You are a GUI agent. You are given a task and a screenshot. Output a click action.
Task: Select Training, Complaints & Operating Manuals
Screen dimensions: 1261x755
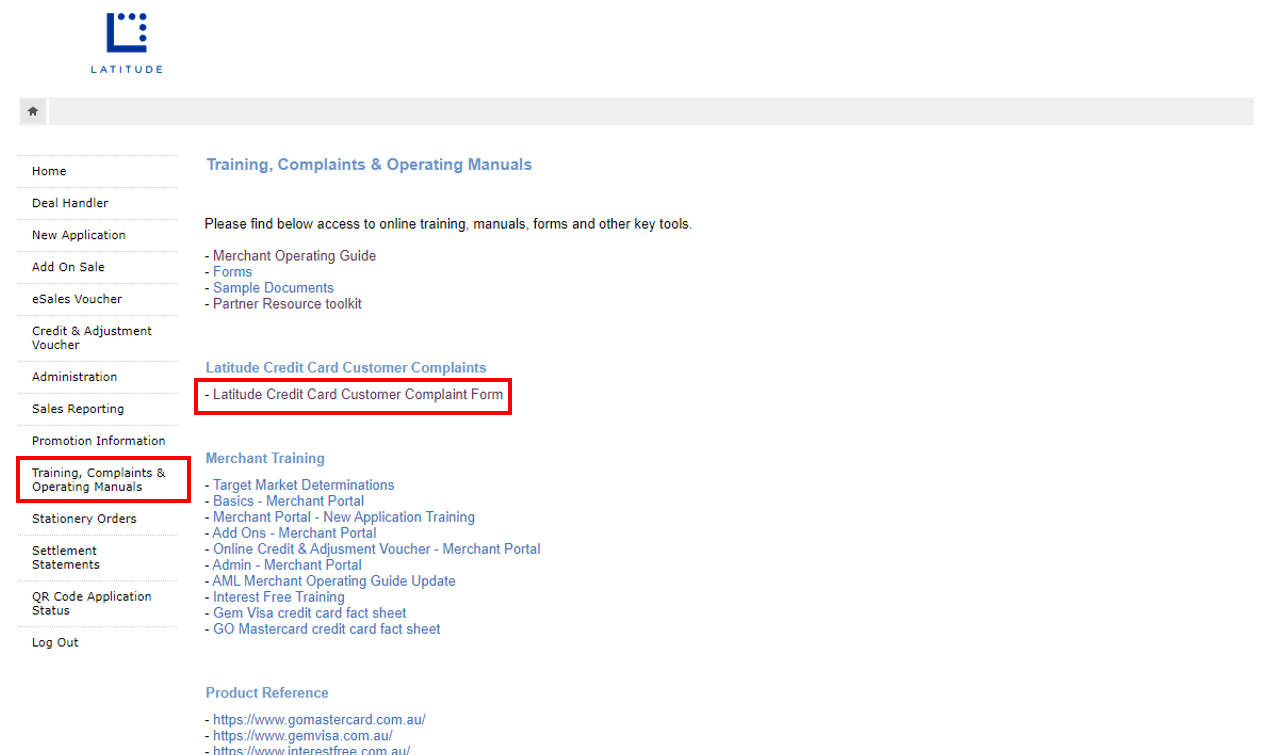98,480
